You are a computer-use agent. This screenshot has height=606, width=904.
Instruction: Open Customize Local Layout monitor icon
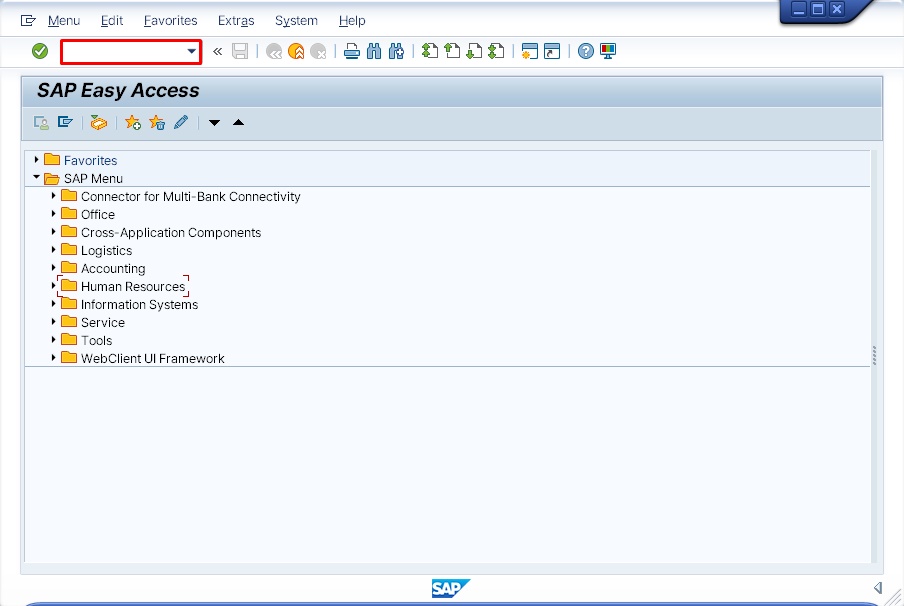click(608, 51)
